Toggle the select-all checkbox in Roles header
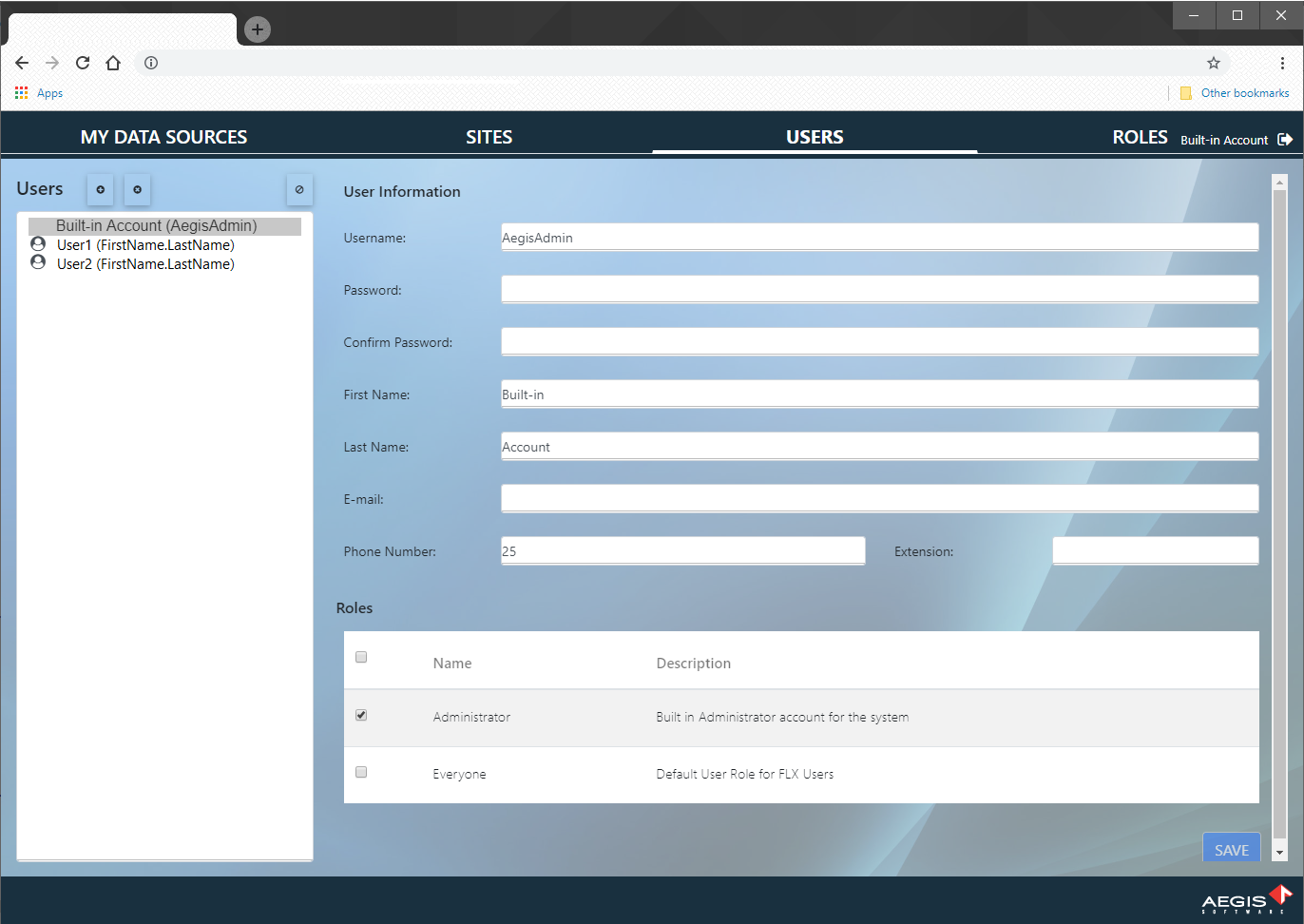 (x=360, y=656)
